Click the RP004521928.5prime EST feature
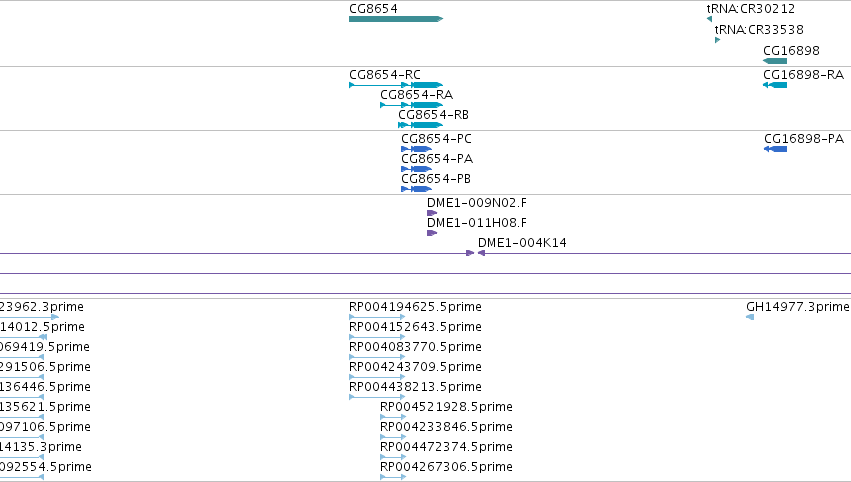The height and width of the screenshot is (482, 851). point(393,417)
